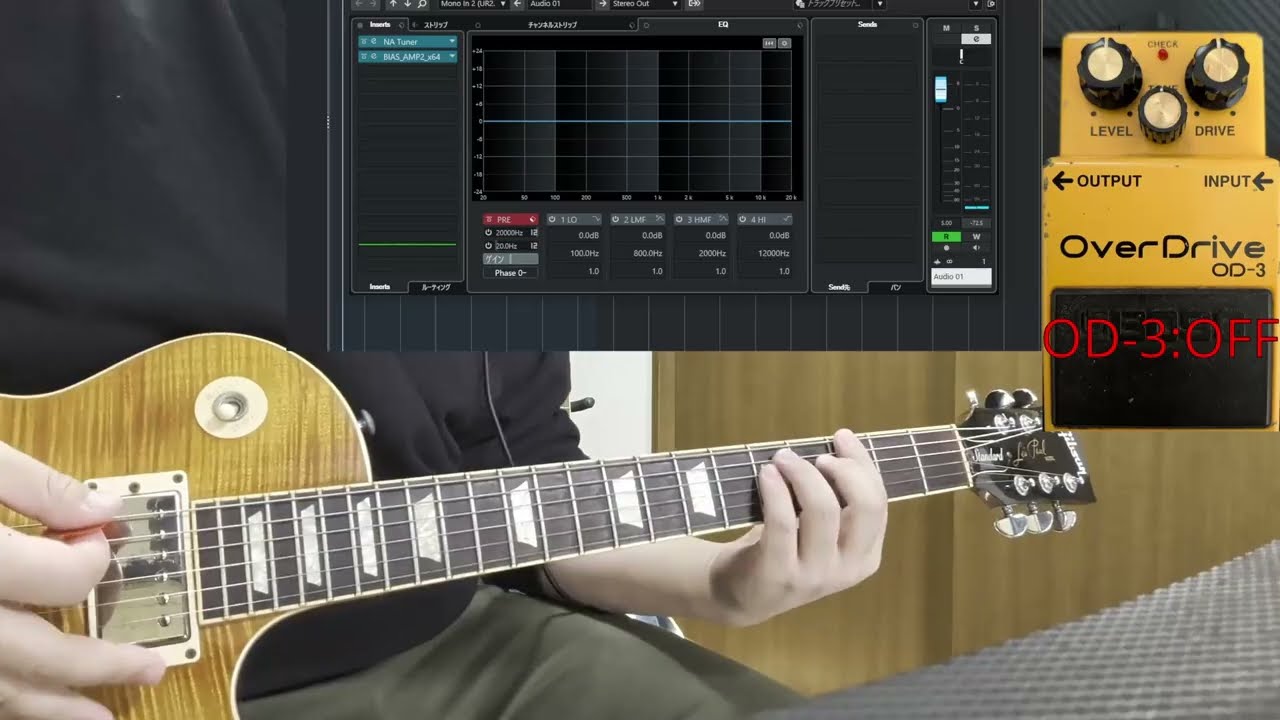Screen dimensions: 1280x720
Task: Open the EQ settings gear icon above the curve
Action: coord(784,43)
